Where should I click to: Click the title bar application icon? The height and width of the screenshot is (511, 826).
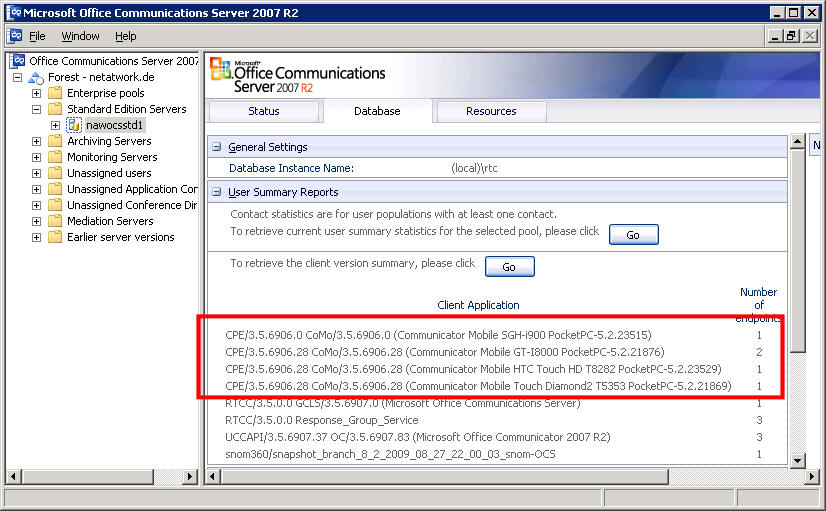[16, 13]
